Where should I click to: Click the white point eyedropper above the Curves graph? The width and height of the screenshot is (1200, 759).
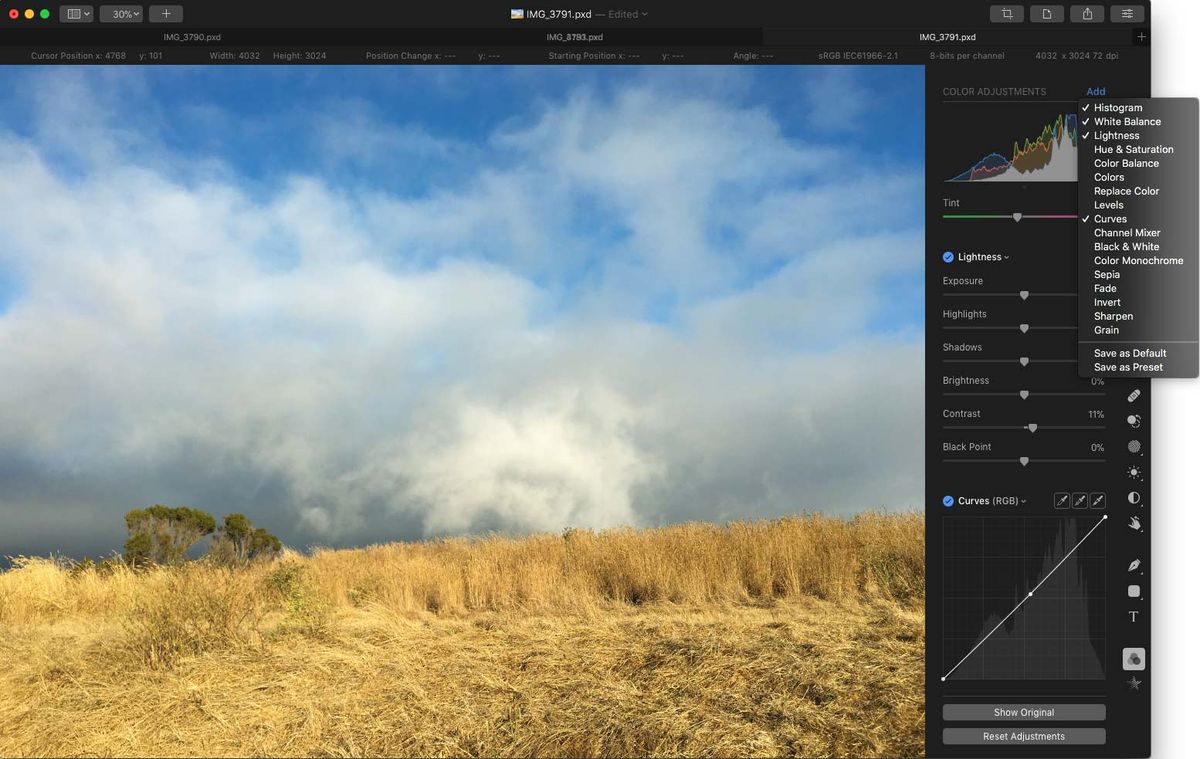tap(1097, 500)
